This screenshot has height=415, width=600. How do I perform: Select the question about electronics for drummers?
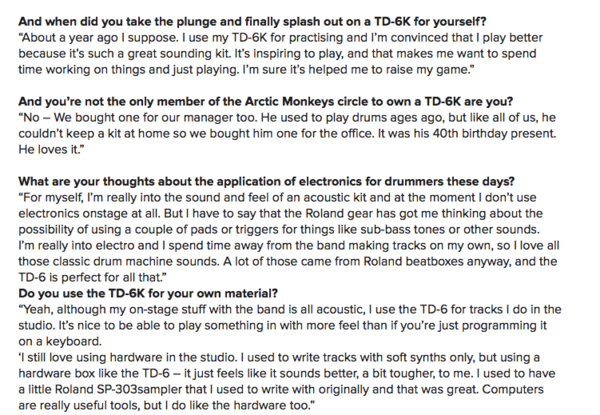[266, 181]
